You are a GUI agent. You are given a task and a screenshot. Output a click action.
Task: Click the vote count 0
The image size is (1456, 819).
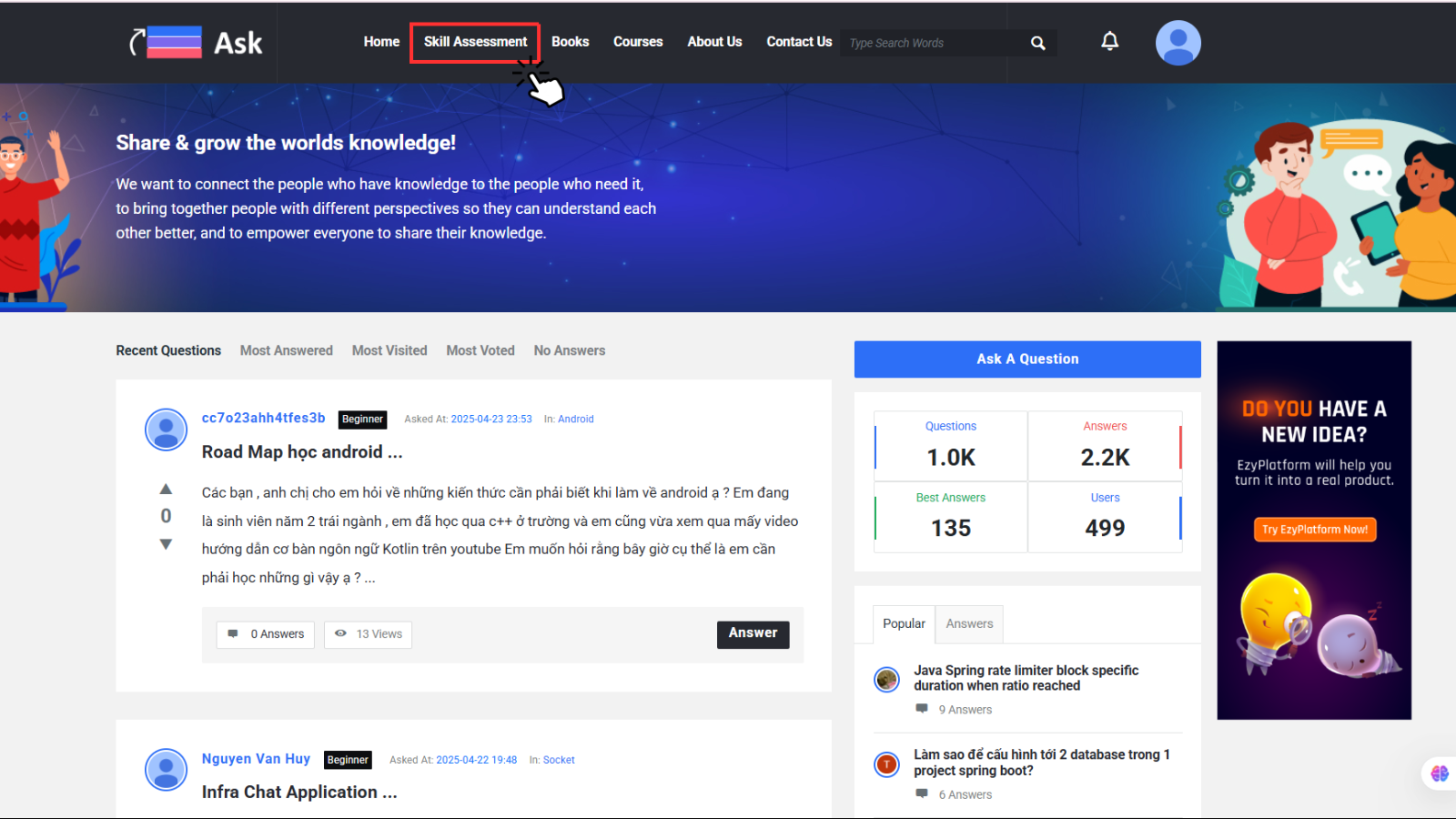click(x=166, y=516)
